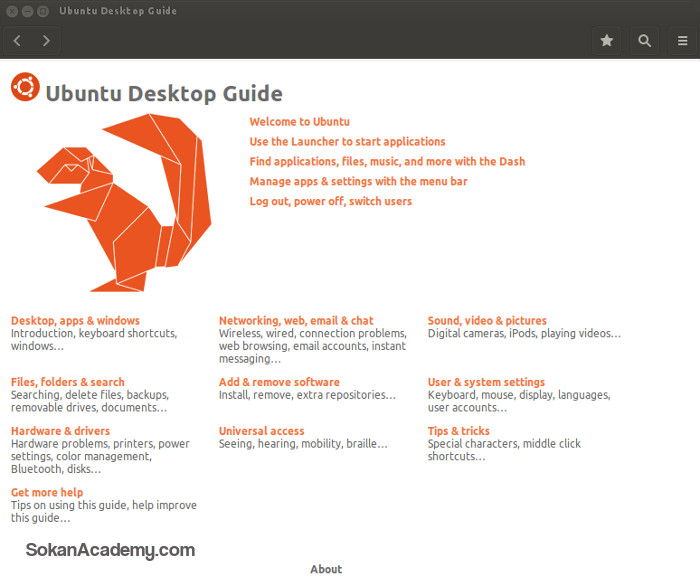The image size is (700, 586).
Task: Open Sound, video & pictures topic
Action: (487, 321)
